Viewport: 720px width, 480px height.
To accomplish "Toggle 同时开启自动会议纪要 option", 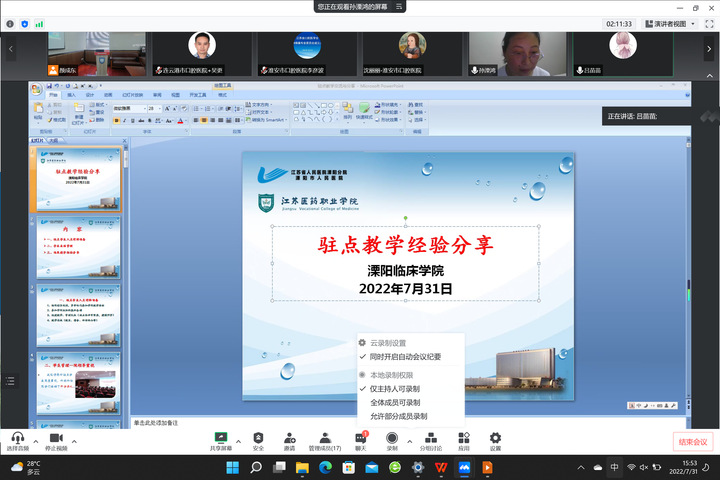I will pos(405,356).
